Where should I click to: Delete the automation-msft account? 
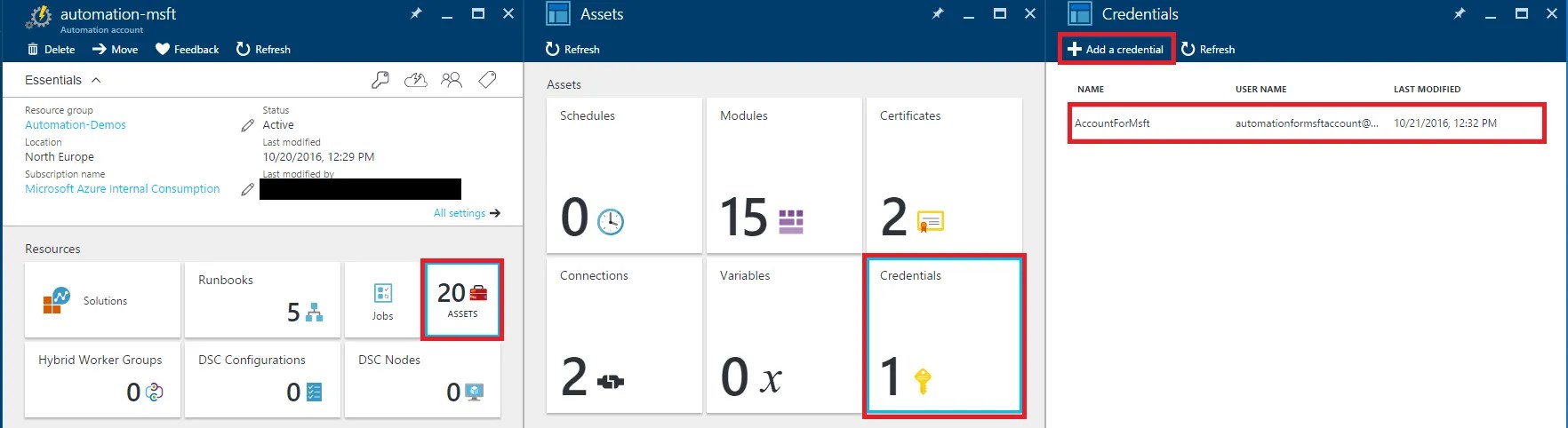coord(51,50)
